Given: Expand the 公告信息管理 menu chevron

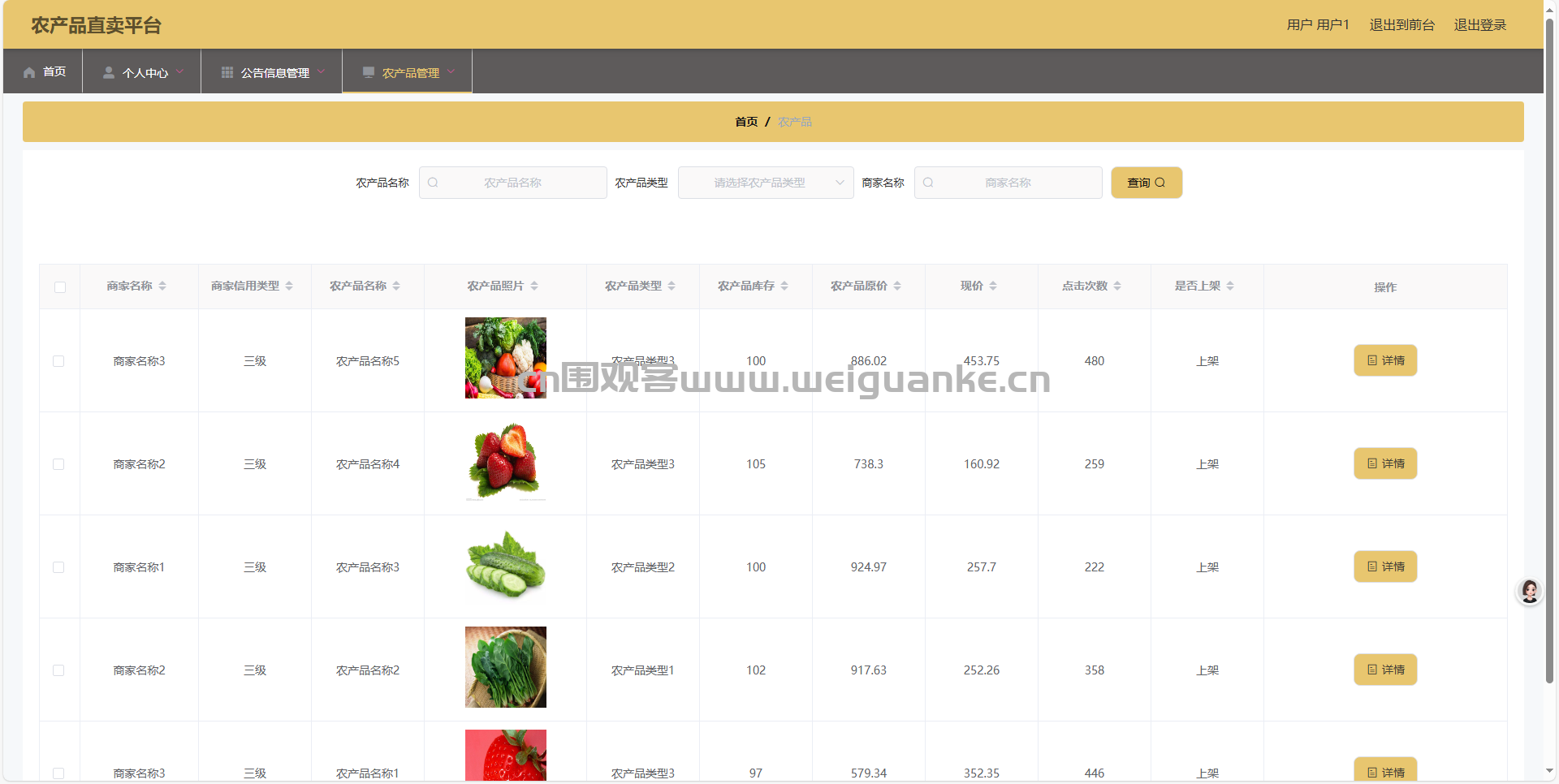Looking at the screenshot, I should point(322,71).
